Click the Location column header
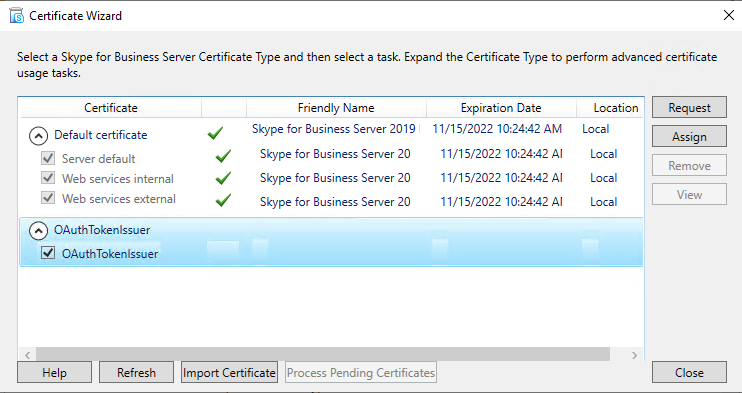This screenshot has width=742, height=393. [610, 108]
